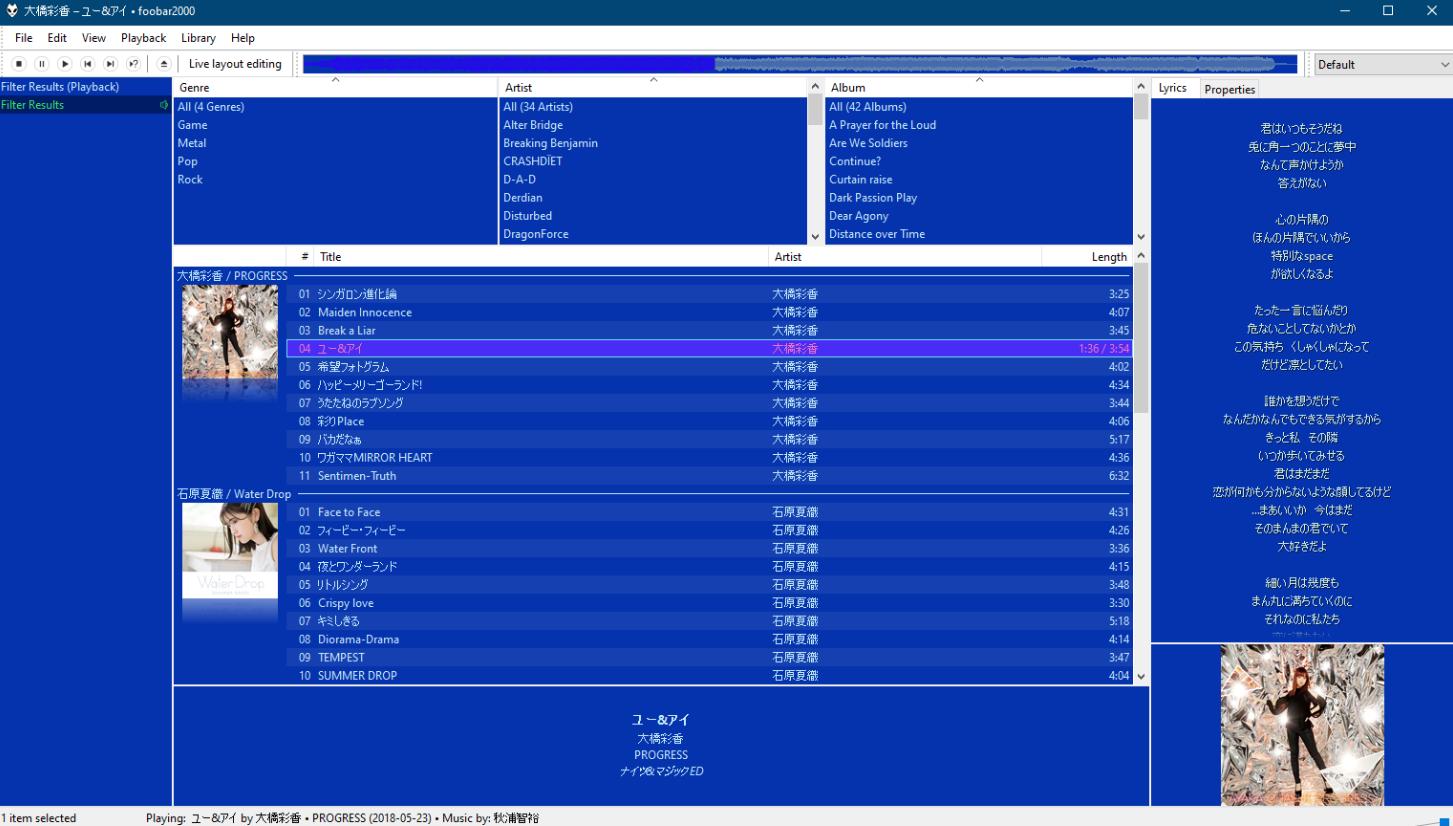Seek within the waveform seekbar
The image size is (1453, 826).
pyautogui.click(x=800, y=64)
